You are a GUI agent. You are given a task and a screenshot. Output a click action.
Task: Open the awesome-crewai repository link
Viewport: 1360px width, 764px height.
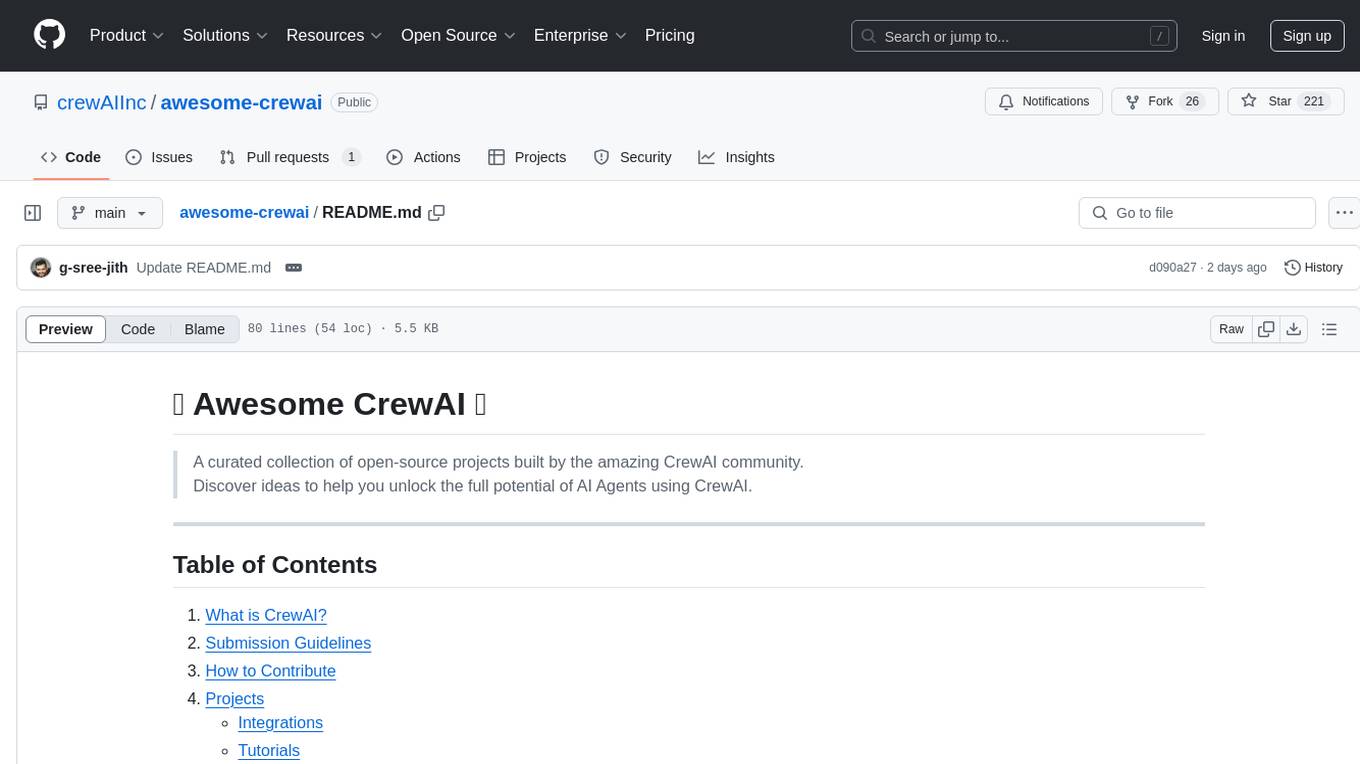tap(241, 102)
